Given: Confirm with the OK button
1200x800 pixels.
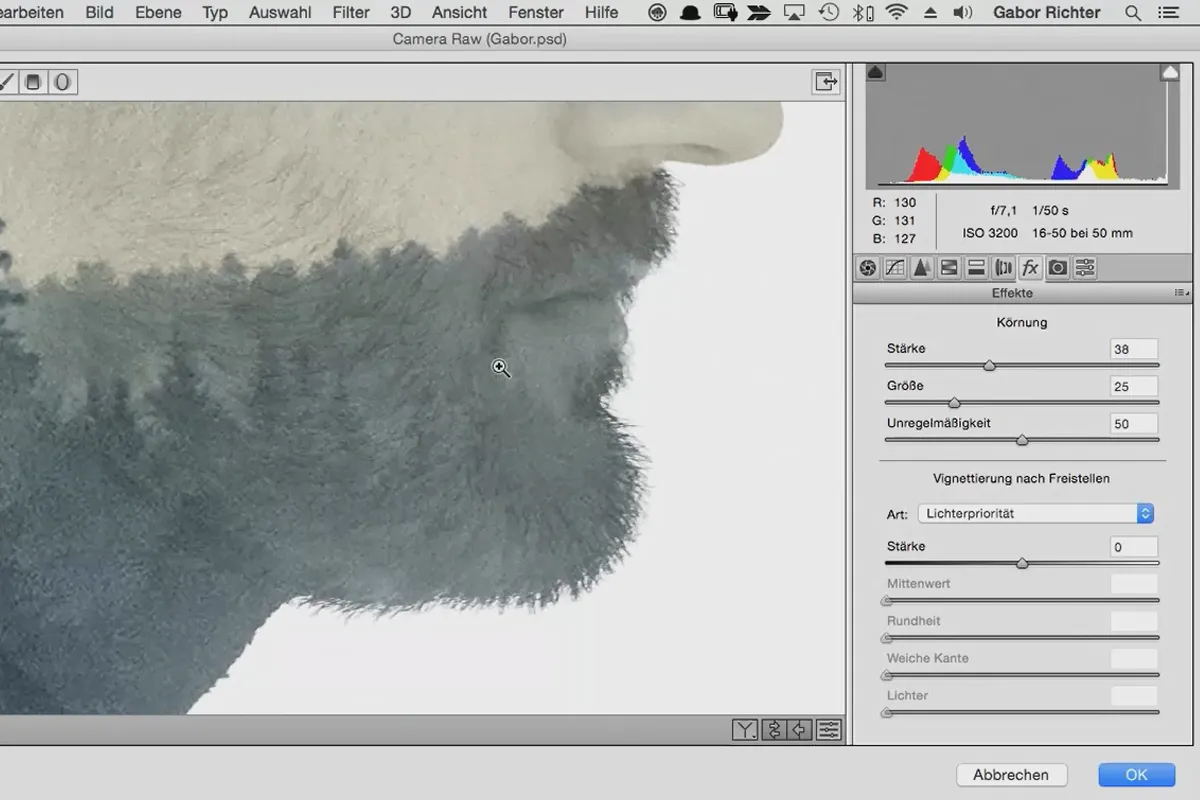Looking at the screenshot, I should pos(1136,774).
